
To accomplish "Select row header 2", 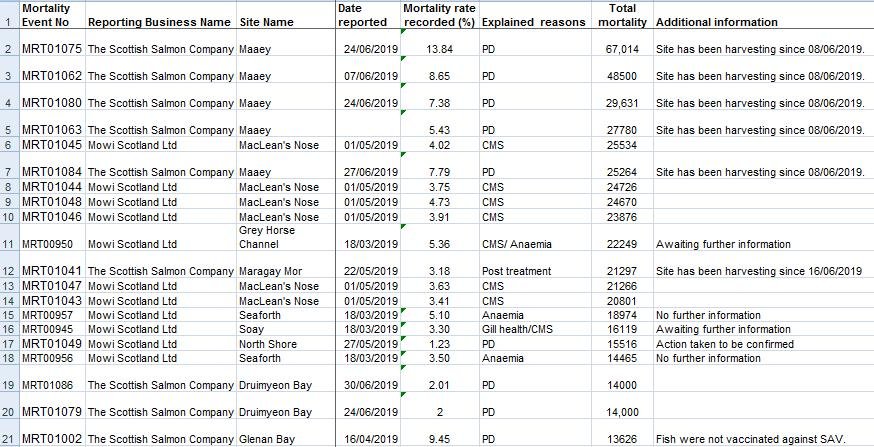I will pos(9,42).
